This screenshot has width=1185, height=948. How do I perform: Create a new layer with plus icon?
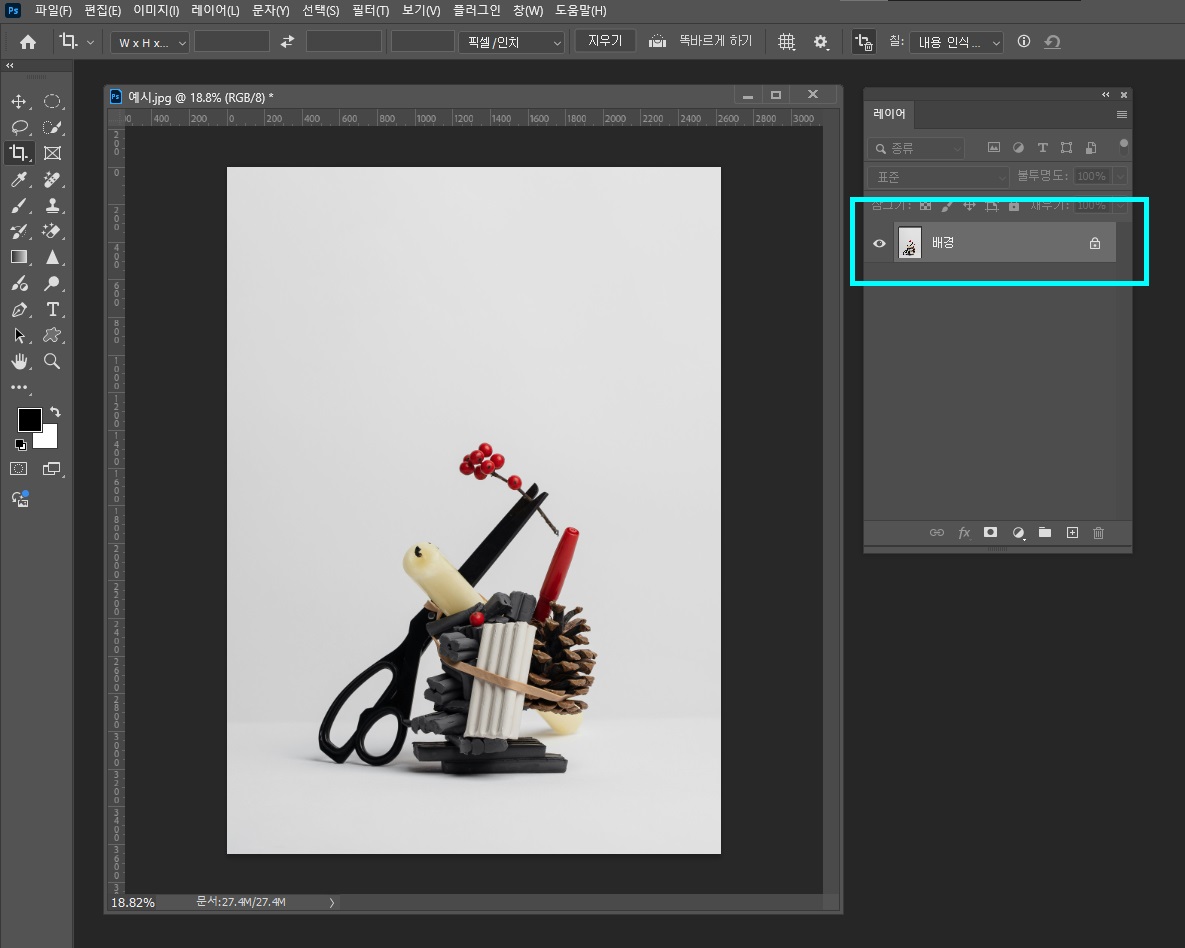(x=1072, y=532)
